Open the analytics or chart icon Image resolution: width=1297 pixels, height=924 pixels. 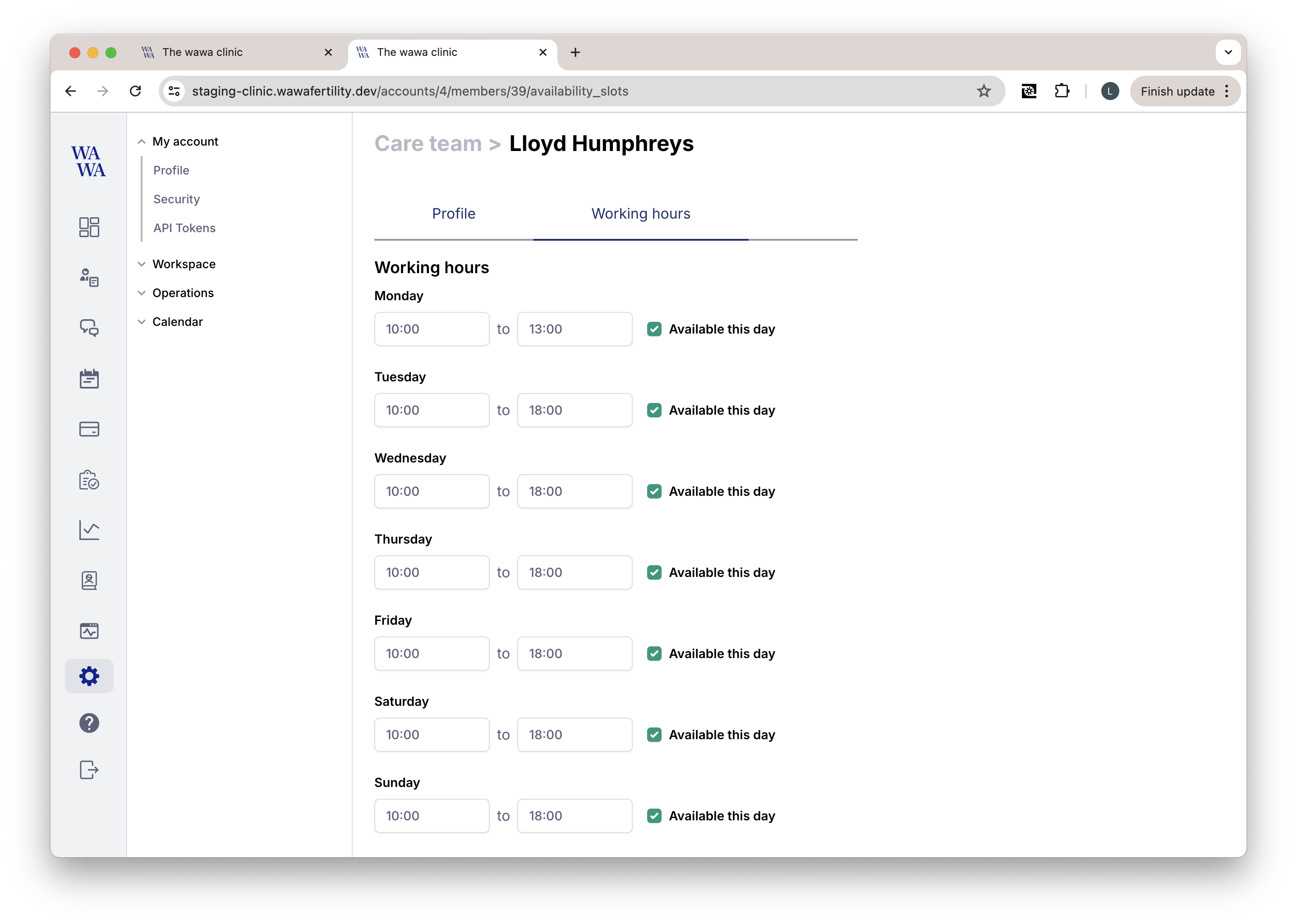point(89,530)
